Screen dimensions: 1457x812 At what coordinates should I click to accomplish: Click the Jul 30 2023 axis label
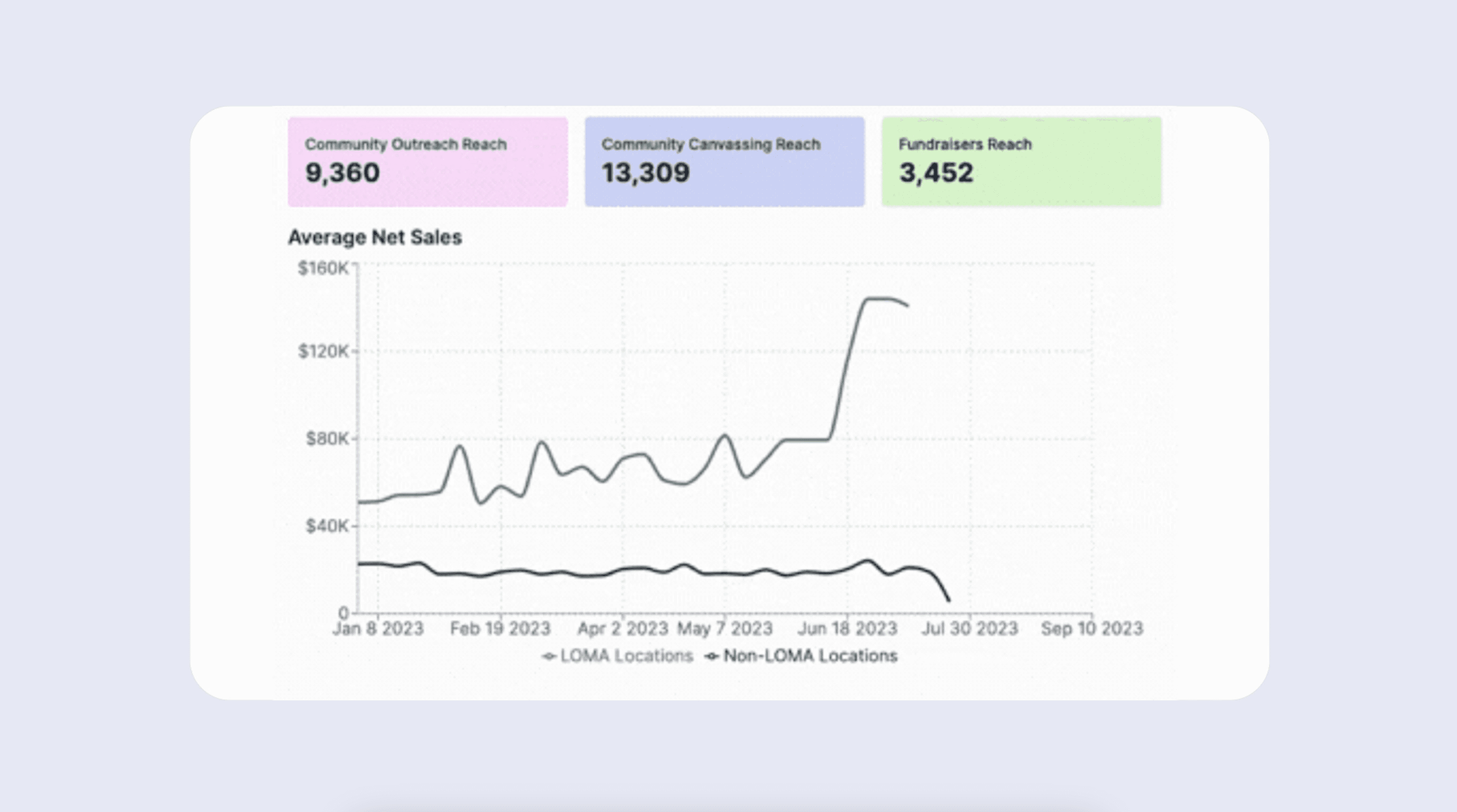point(970,629)
